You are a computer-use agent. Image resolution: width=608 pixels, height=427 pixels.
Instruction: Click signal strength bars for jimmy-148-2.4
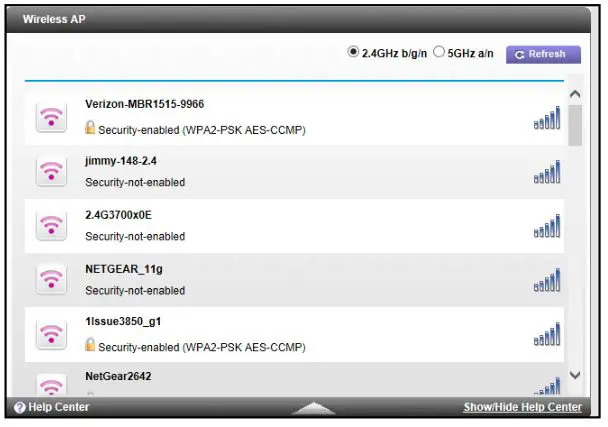click(x=547, y=171)
